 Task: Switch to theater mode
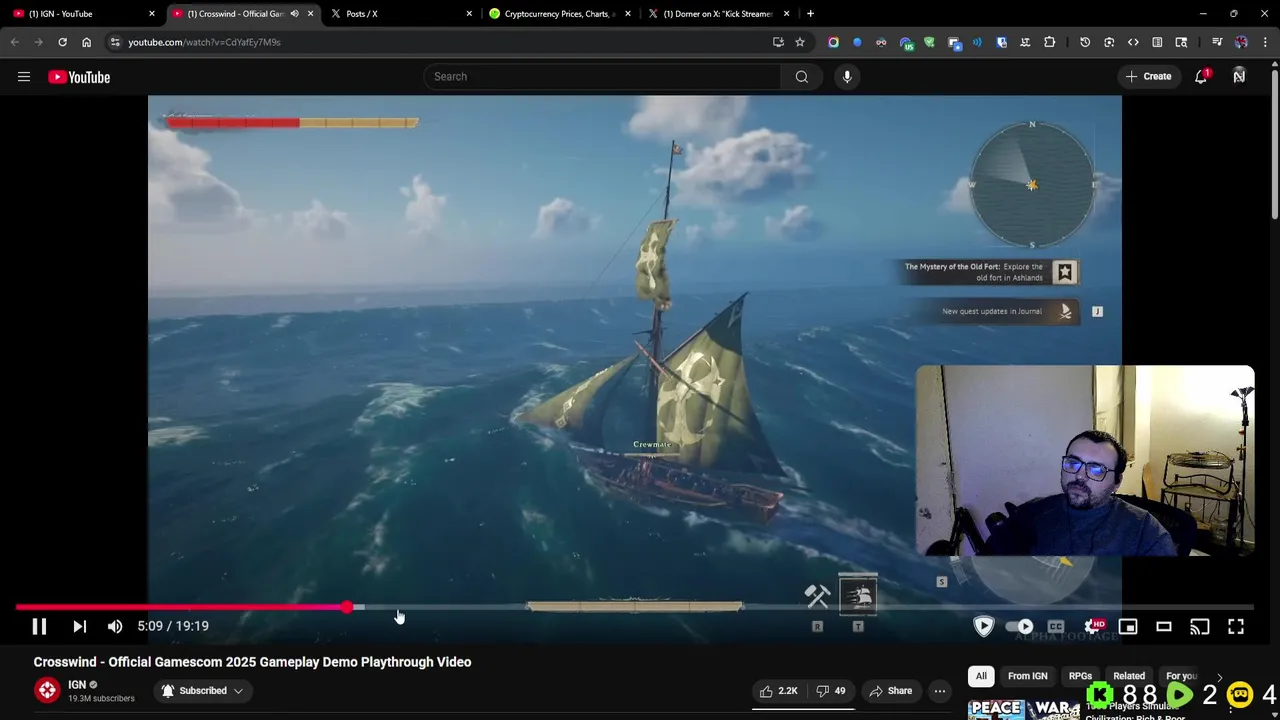click(x=1164, y=626)
